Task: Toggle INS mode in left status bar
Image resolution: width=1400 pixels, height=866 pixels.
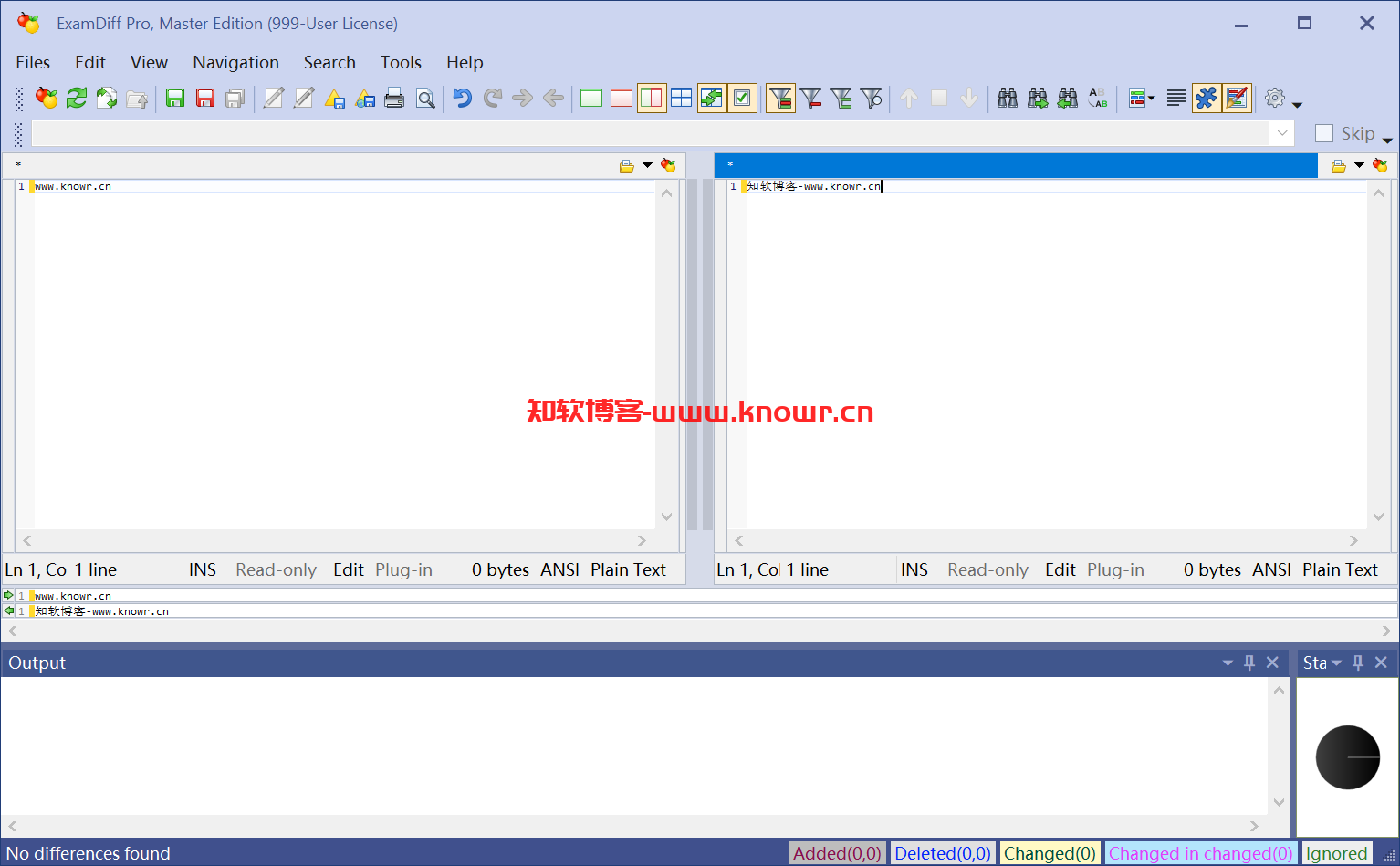Action: pos(203,569)
